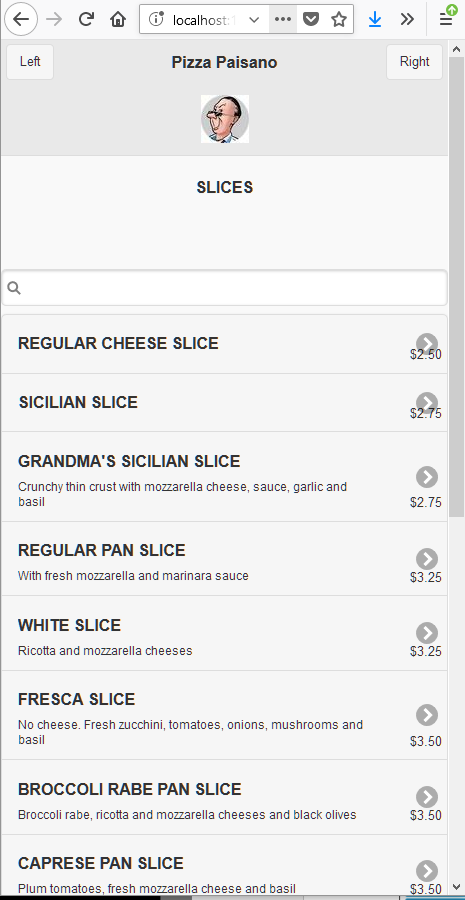Reload the page with refresh icon

(86, 20)
